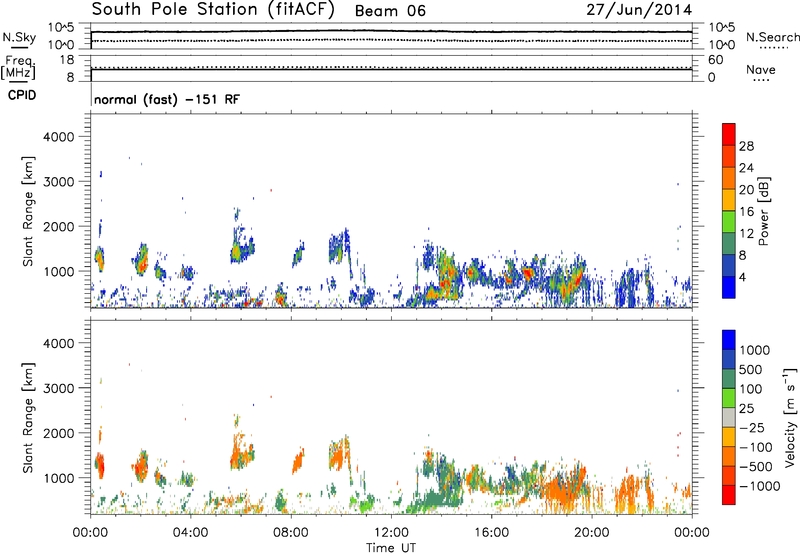Image resolution: width=800 pixels, height=554 pixels.
Task: Click the gray segment of velocity color bar
Action: coord(729,418)
